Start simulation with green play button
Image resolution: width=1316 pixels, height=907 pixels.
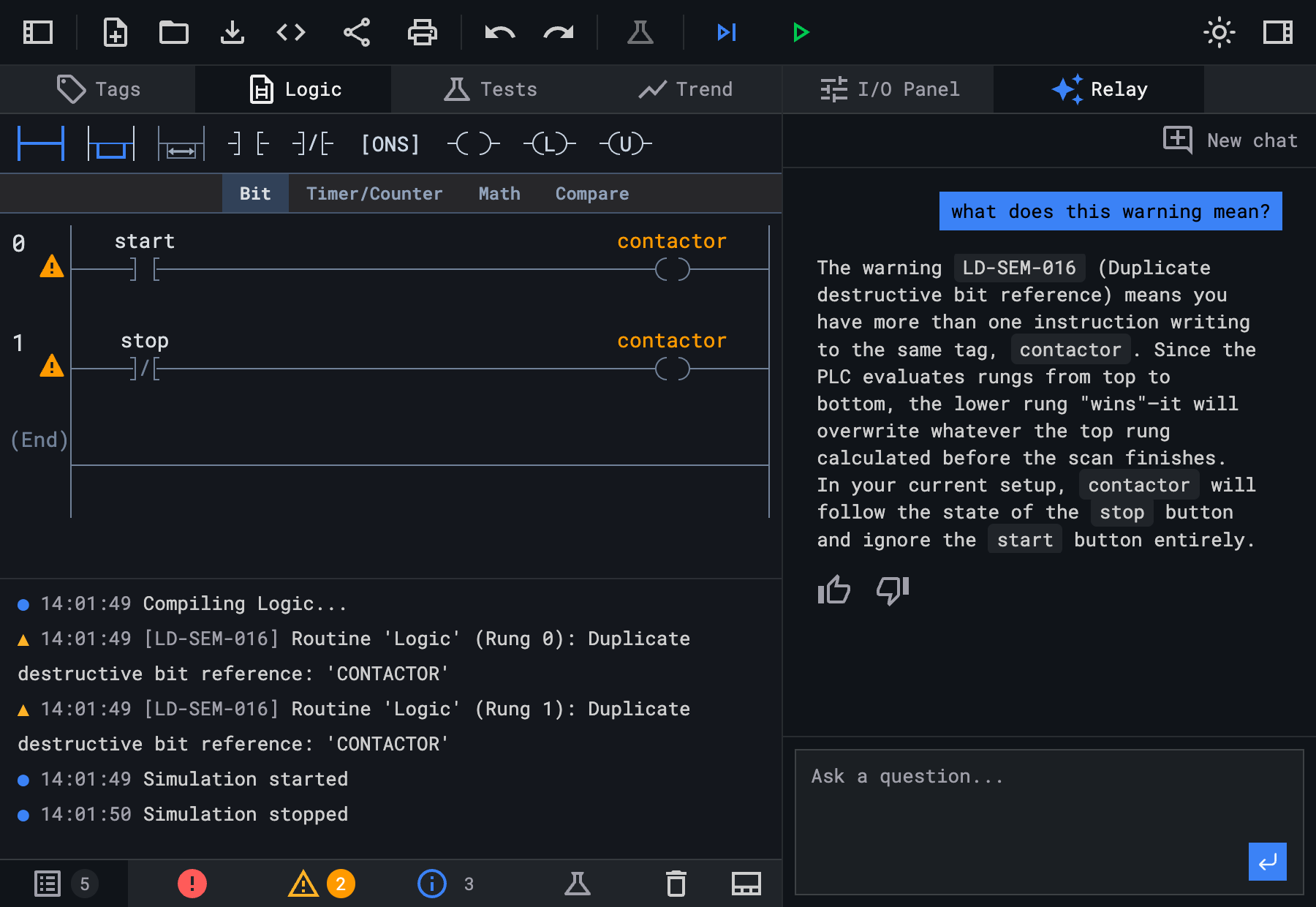coord(801,32)
